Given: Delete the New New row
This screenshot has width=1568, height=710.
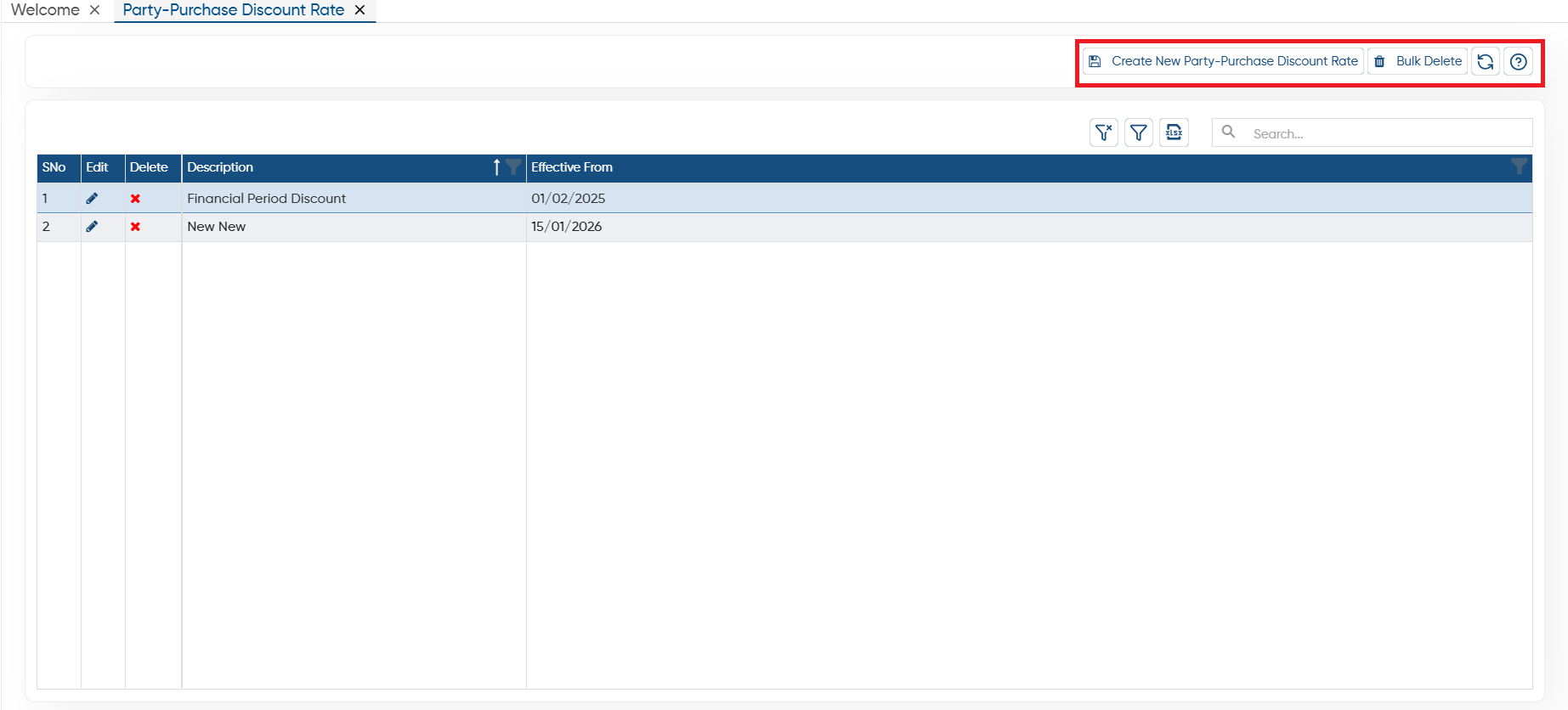Looking at the screenshot, I should click(135, 226).
